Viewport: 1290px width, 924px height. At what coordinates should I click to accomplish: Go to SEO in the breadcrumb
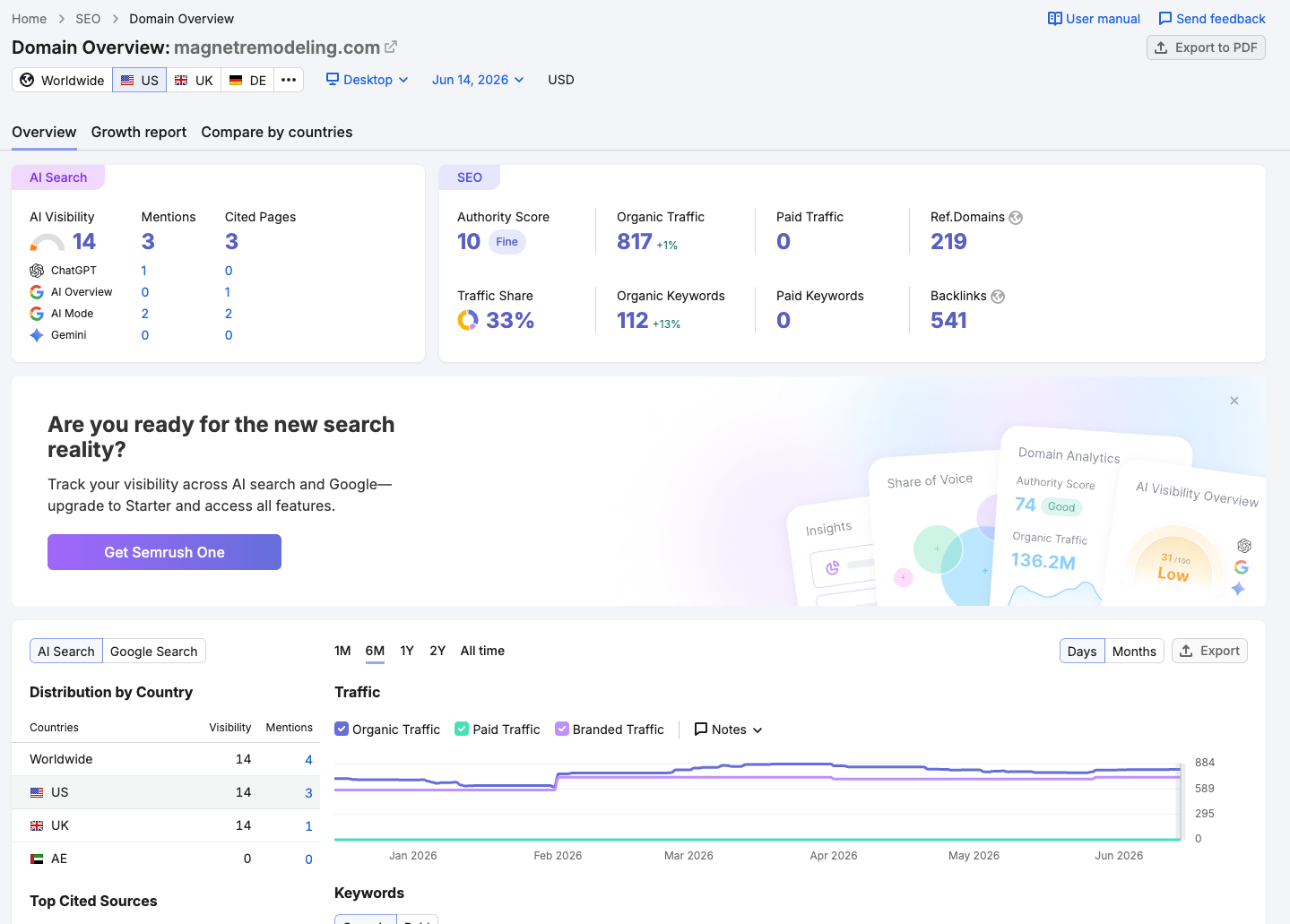coord(88,19)
